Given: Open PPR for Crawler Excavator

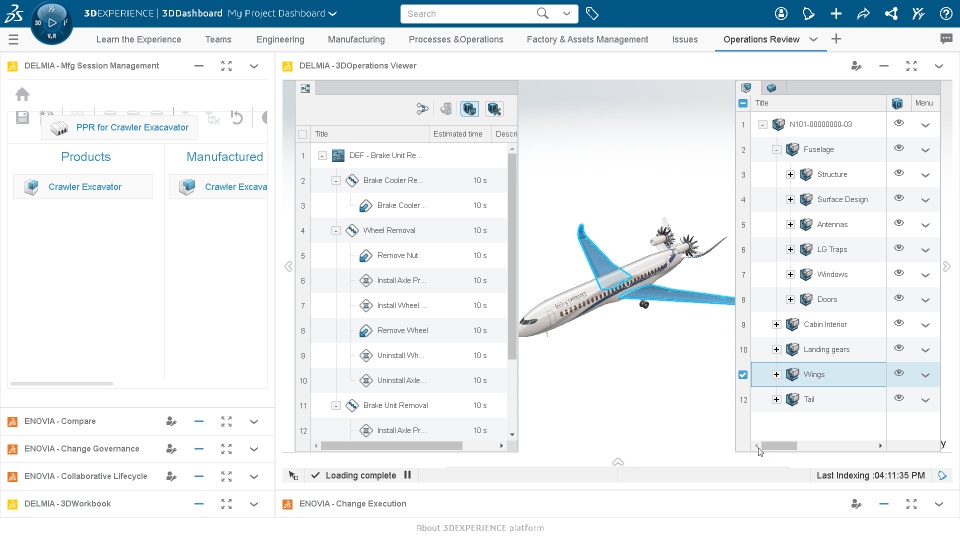Looking at the screenshot, I should click(119, 127).
